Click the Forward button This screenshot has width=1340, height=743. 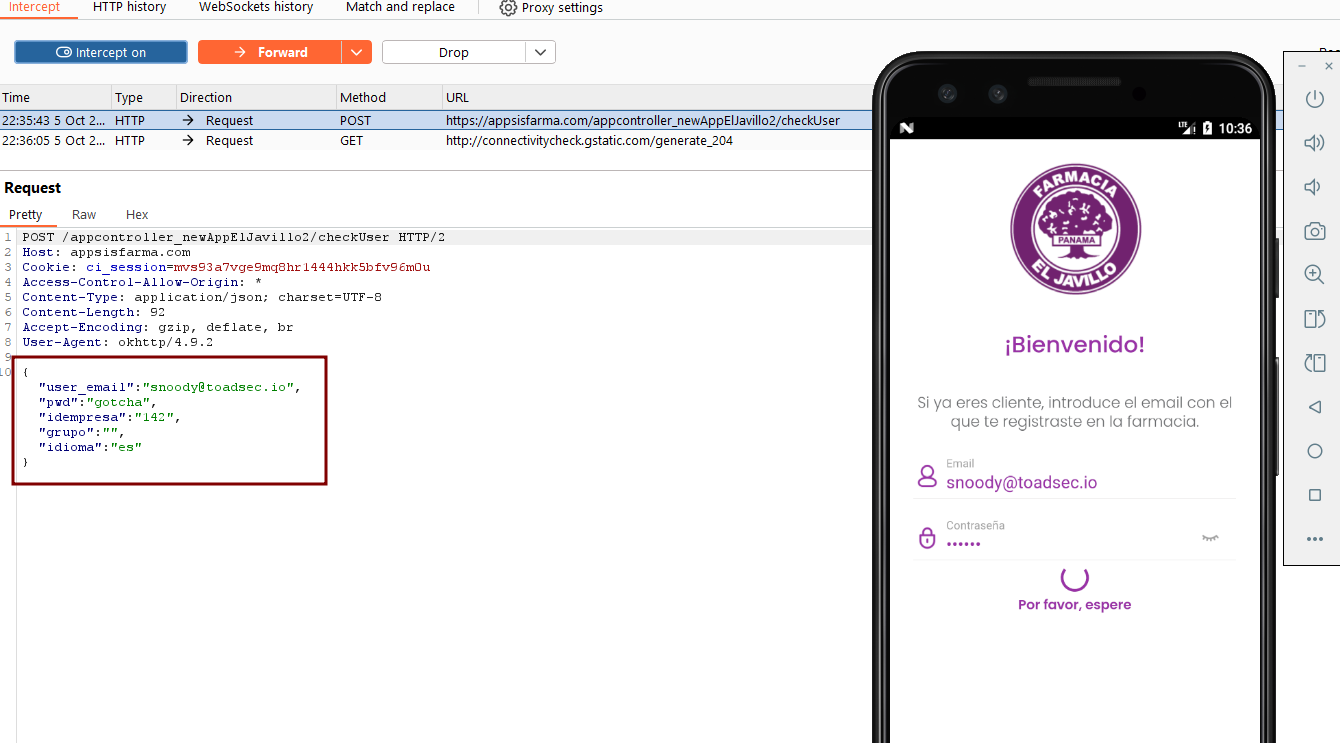pyautogui.click(x=270, y=52)
